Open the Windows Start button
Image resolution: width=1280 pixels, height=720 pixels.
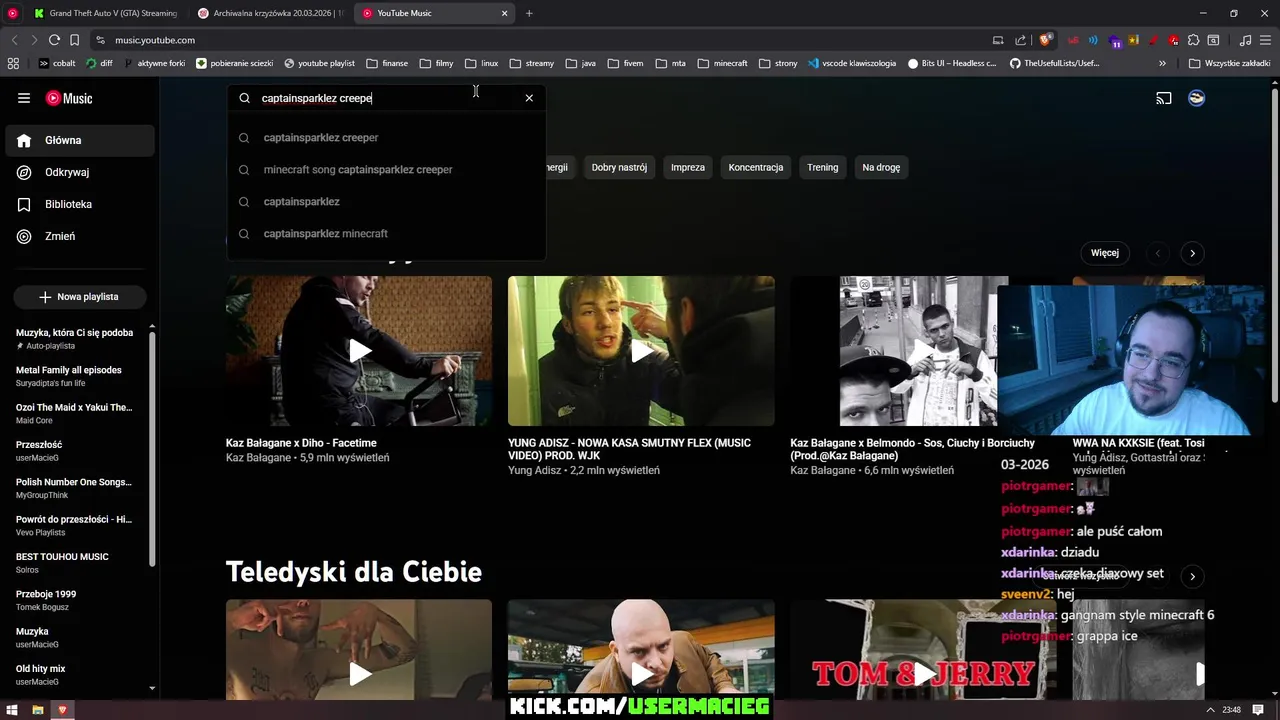coord(13,710)
